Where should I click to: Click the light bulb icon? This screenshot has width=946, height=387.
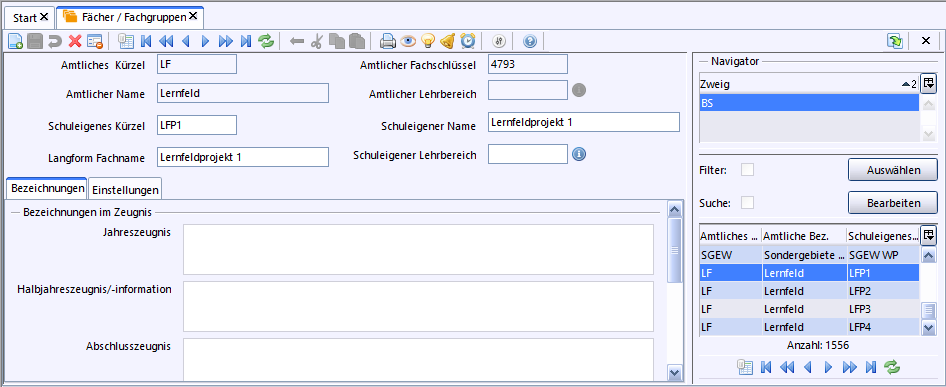coord(428,41)
